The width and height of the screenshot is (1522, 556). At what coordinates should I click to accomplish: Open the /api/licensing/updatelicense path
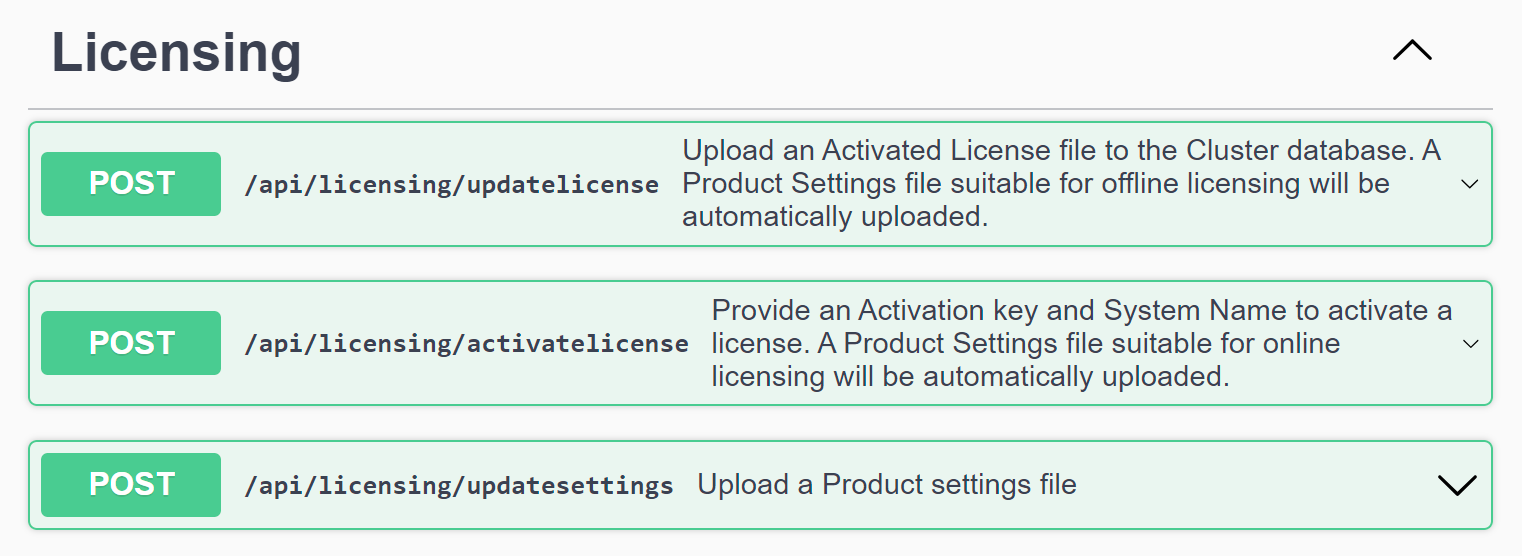(451, 185)
